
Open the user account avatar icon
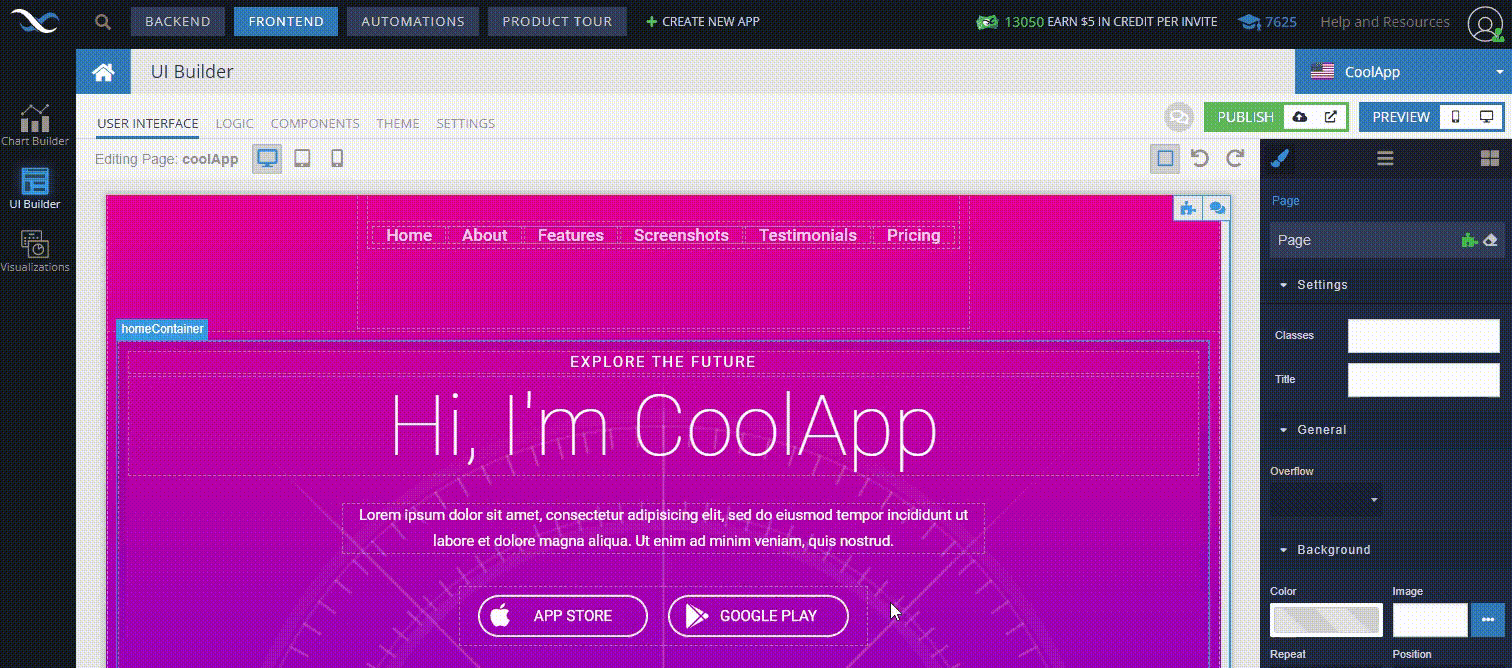1486,22
